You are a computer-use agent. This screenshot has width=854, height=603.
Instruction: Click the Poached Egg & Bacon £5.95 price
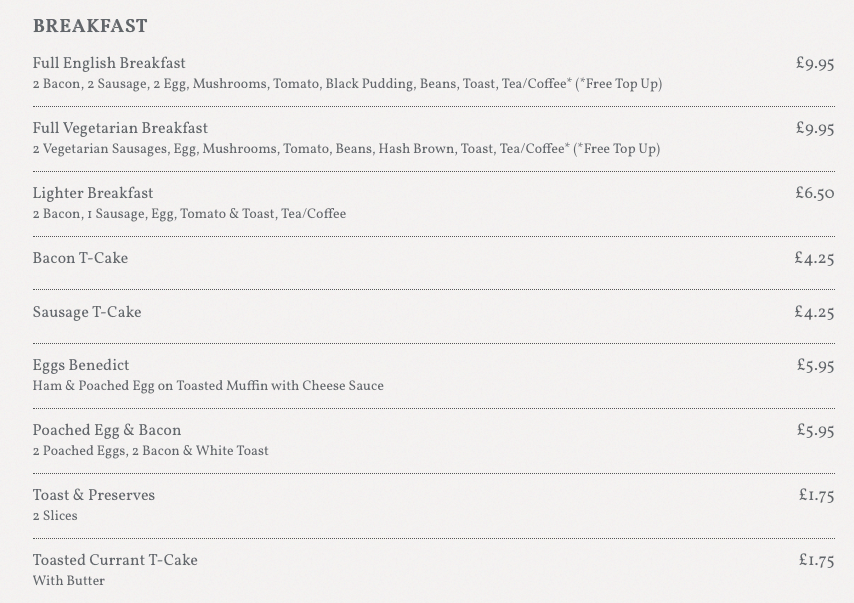(x=815, y=430)
